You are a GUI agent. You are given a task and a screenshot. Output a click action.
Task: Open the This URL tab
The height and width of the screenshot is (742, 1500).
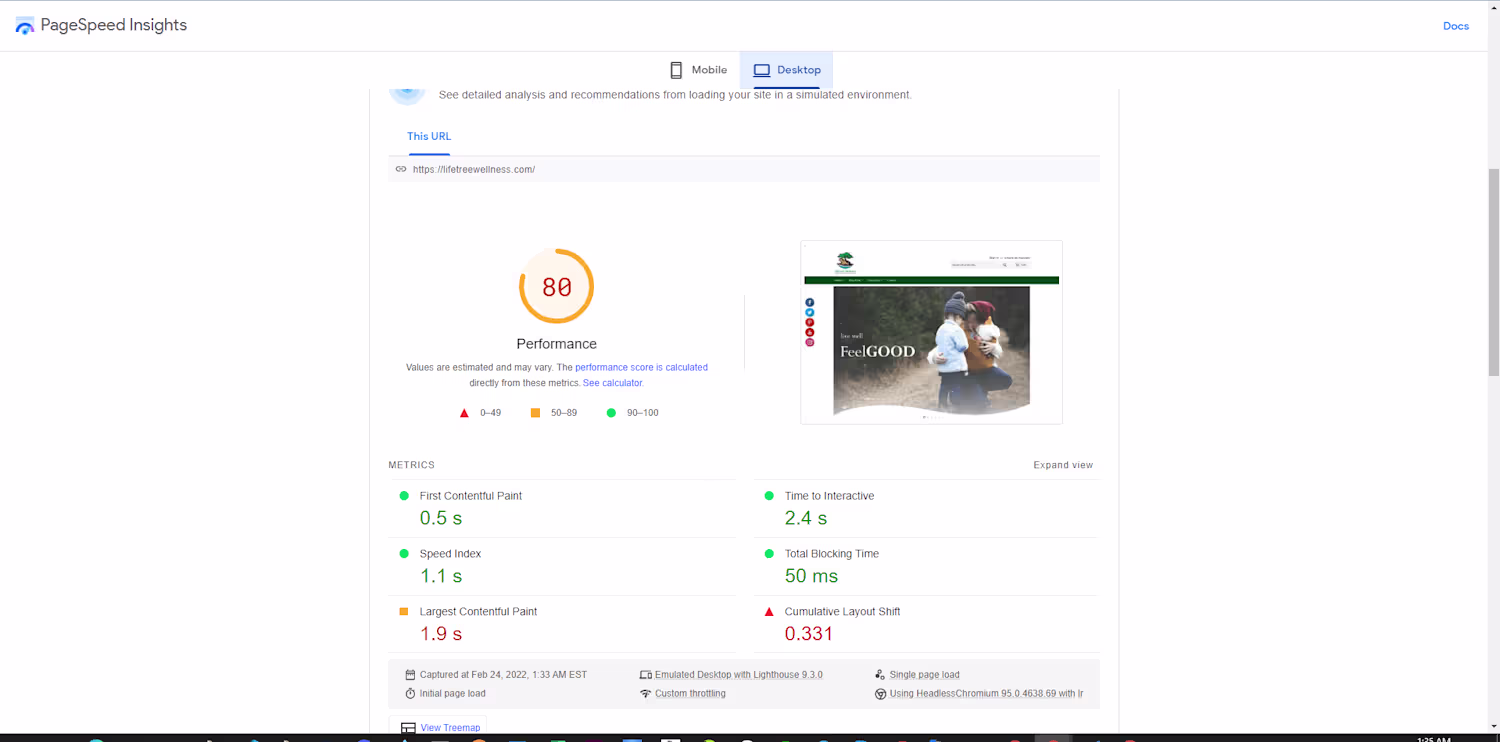point(429,137)
